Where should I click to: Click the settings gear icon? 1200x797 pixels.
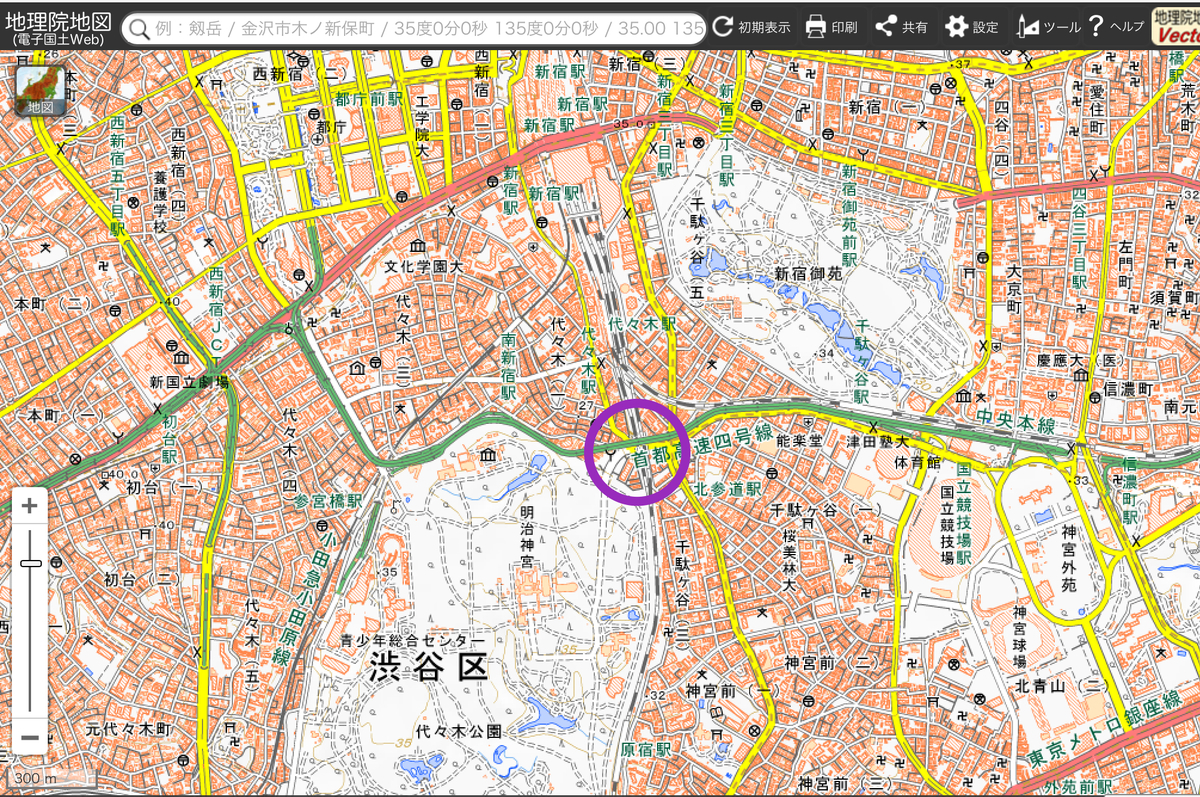point(957,27)
